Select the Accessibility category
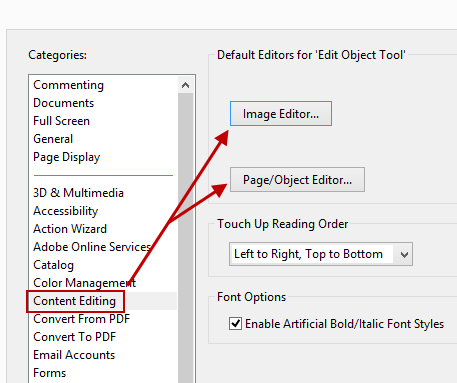 (x=66, y=211)
